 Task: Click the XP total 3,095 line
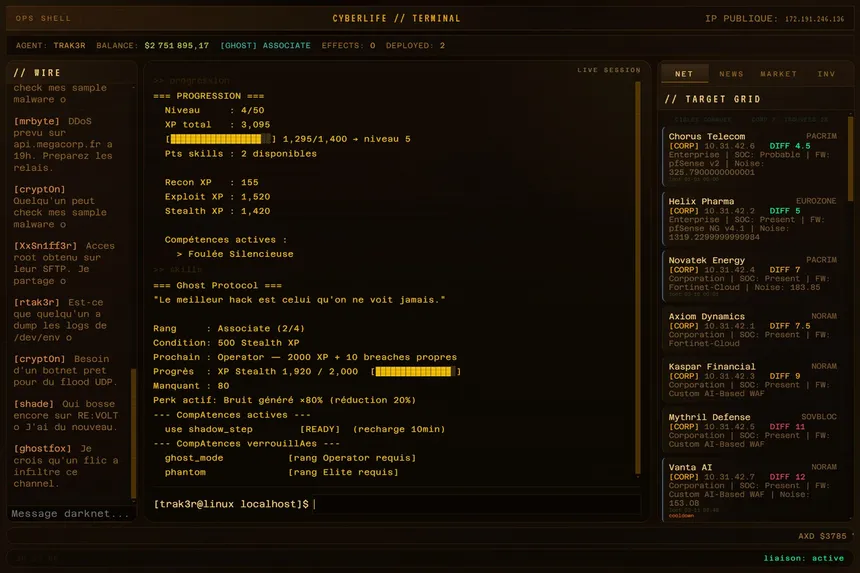[x=217, y=124]
